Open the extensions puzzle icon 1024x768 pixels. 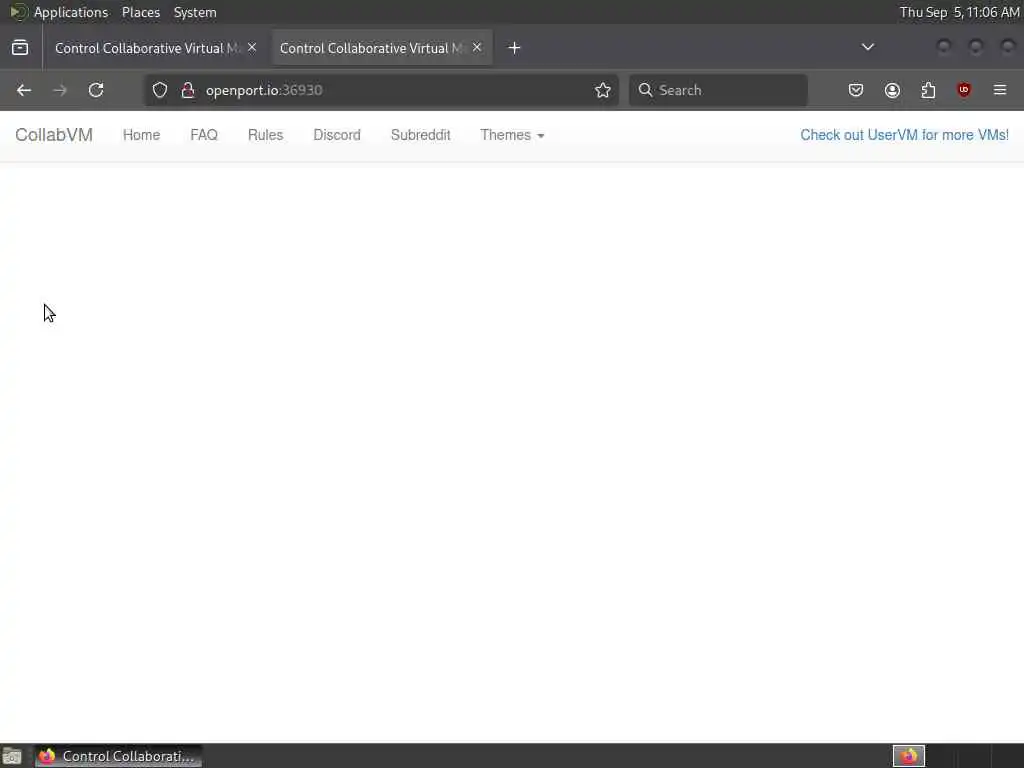(928, 90)
